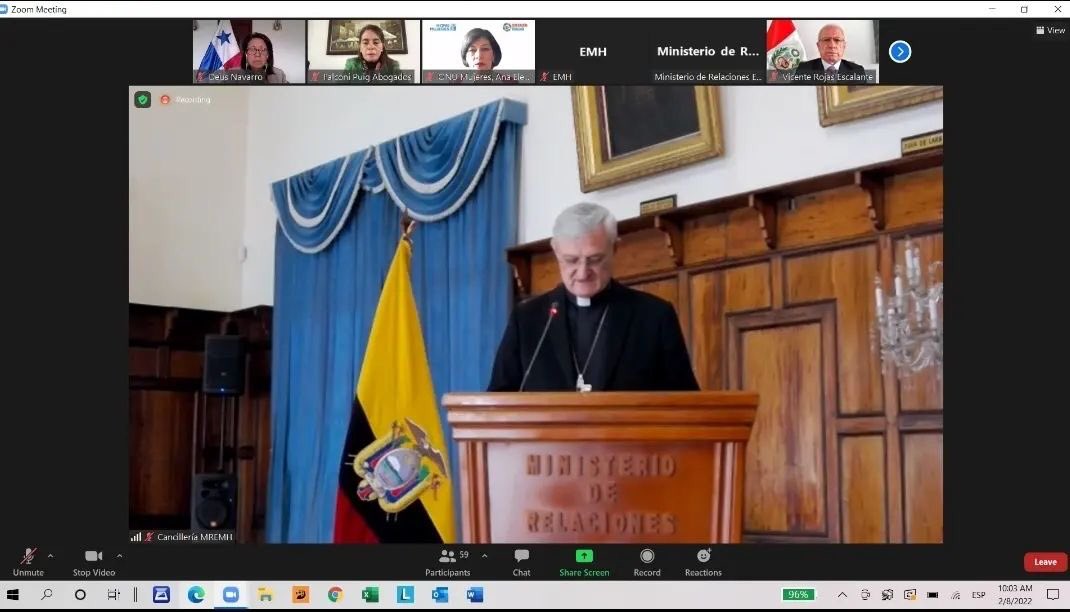Open the Participants panel
1070x612 pixels.
pos(448,562)
